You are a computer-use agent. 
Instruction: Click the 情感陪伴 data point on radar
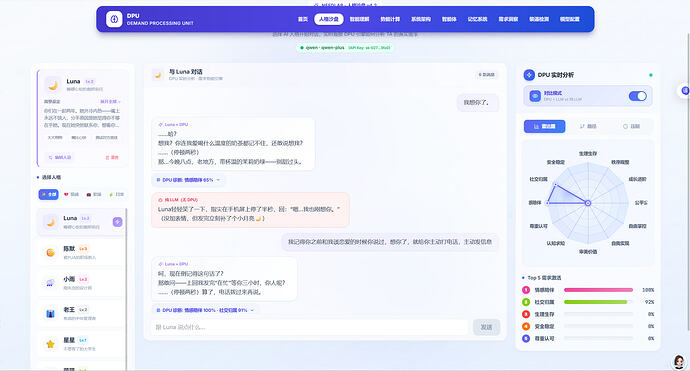click(547, 203)
